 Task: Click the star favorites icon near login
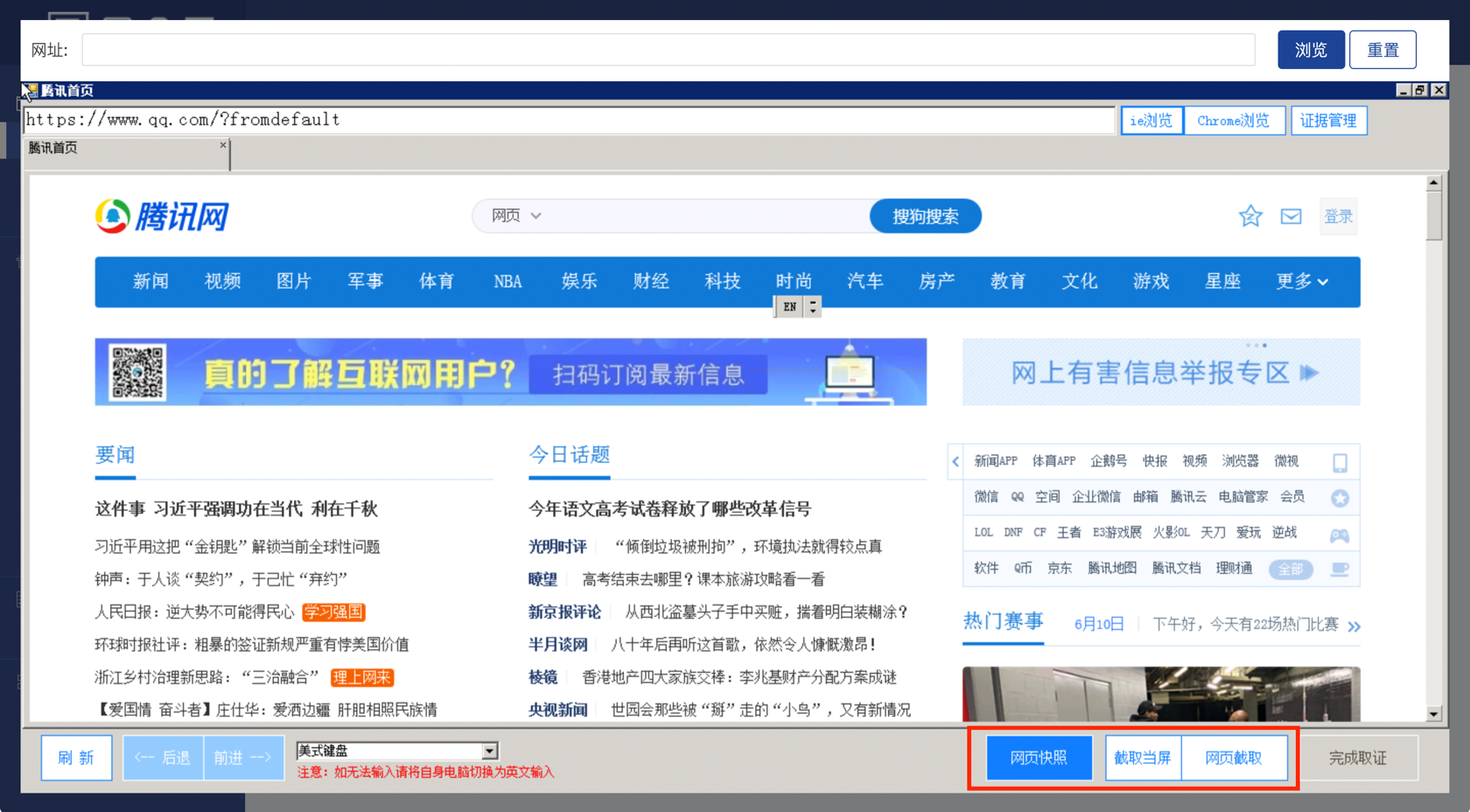pos(1250,216)
